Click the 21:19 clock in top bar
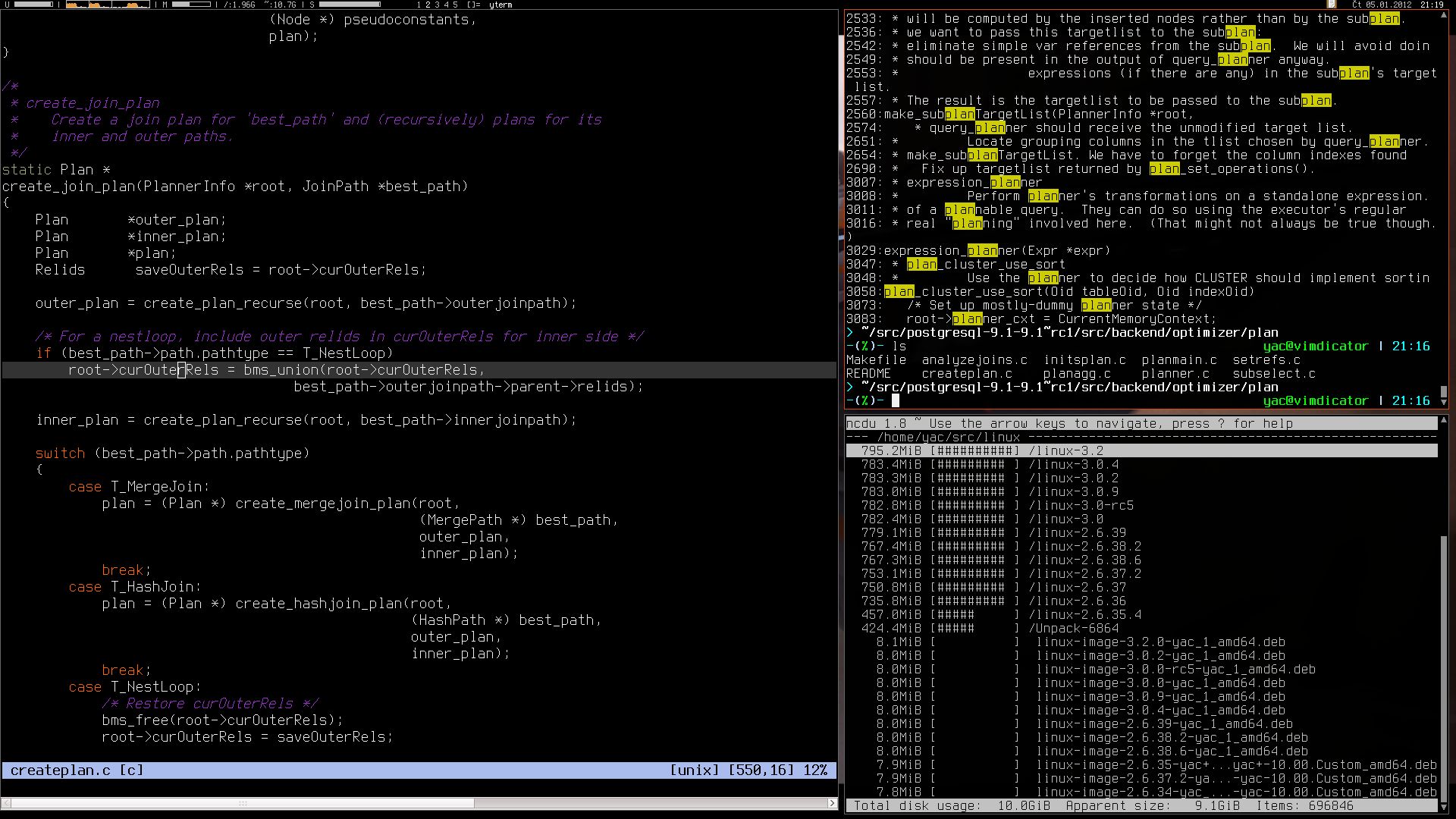1456x819 pixels. [1432, 5]
